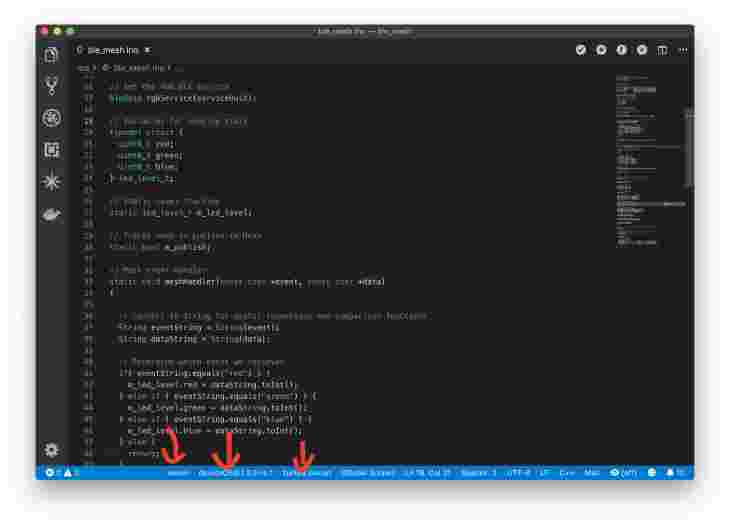Click the 'String eventString' code line
The width and height of the screenshot is (730, 527).
coord(199,328)
